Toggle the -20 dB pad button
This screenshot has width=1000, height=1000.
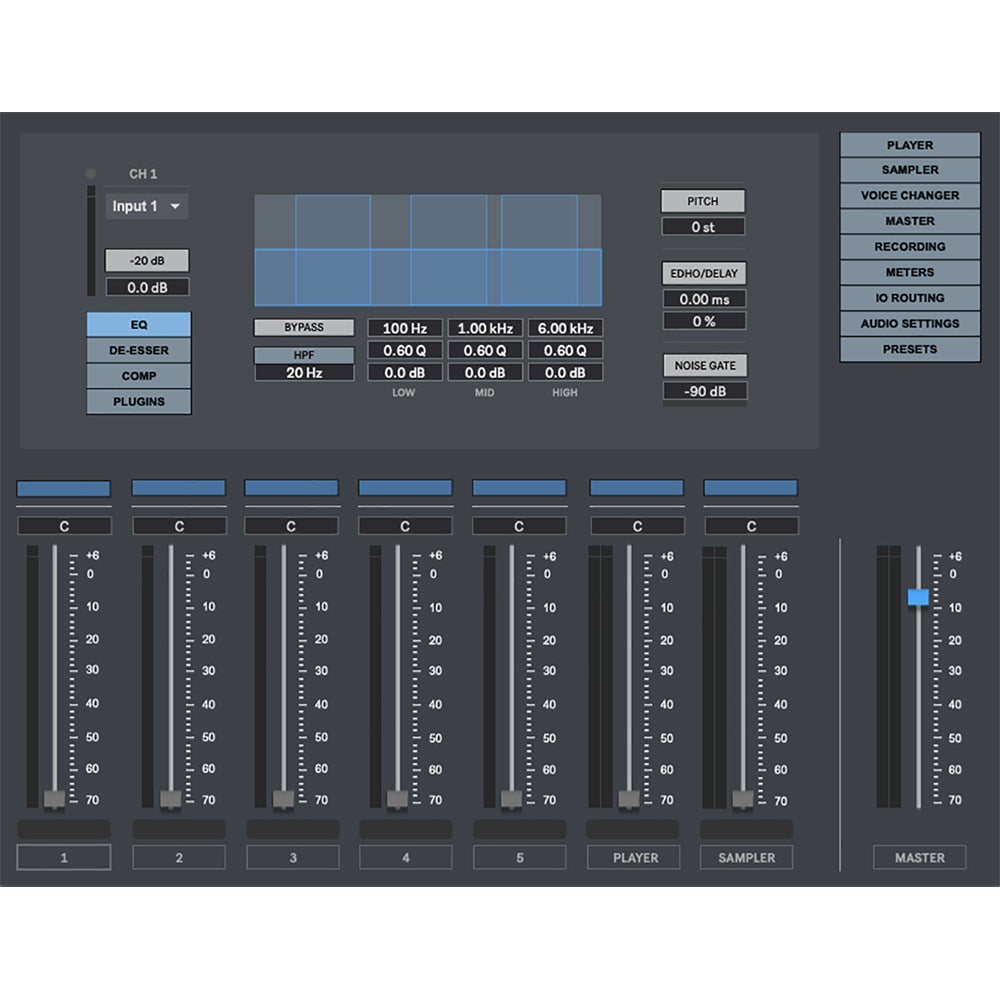pyautogui.click(x=147, y=261)
